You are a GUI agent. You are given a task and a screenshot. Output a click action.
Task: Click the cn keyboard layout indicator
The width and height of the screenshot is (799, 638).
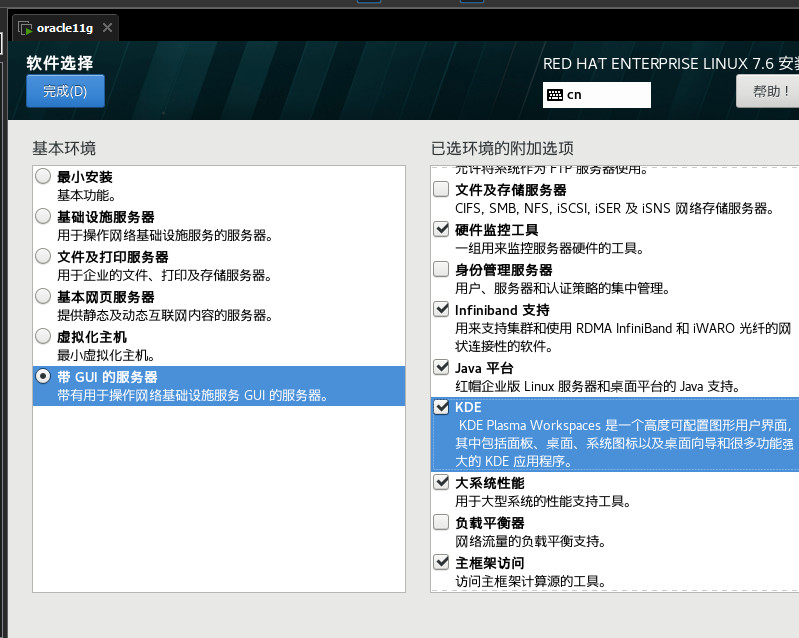[597, 95]
